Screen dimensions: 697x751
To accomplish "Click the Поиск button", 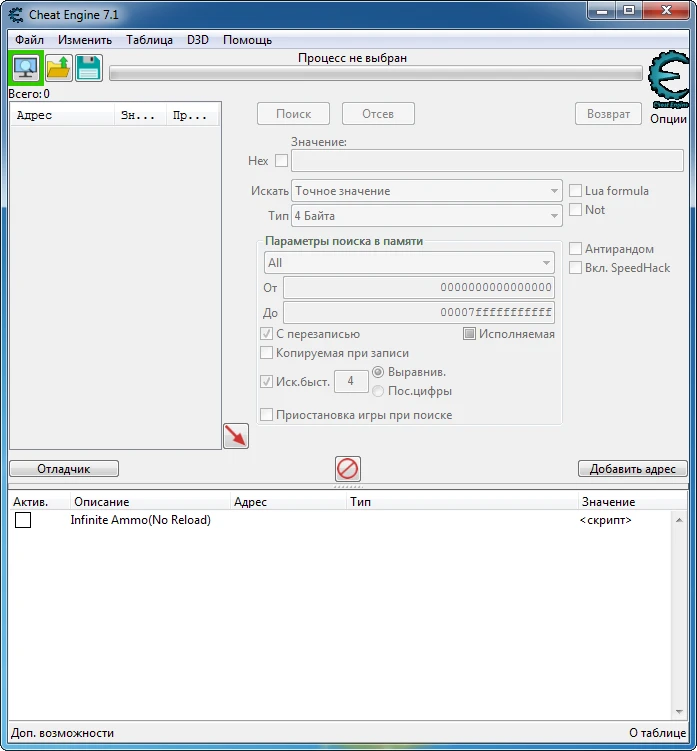I will click(293, 114).
